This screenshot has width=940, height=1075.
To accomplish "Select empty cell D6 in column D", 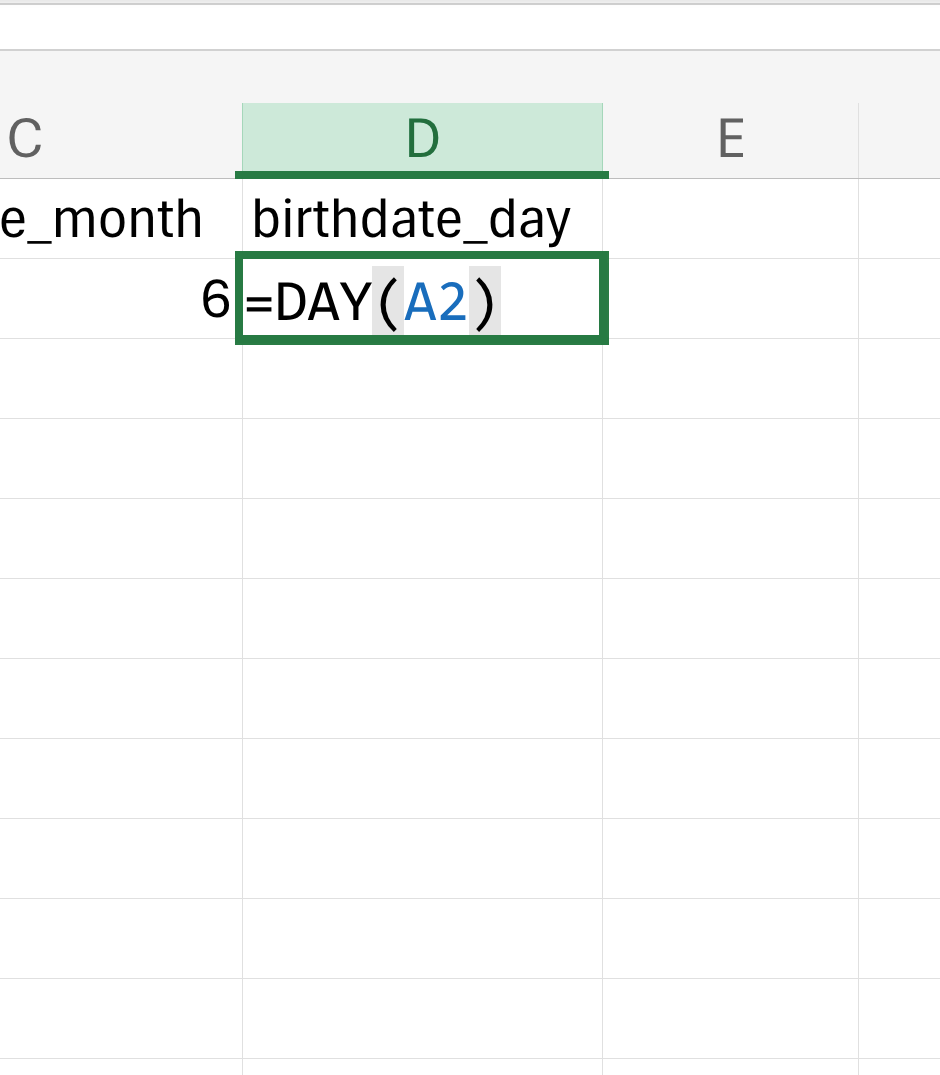I will coord(422,618).
